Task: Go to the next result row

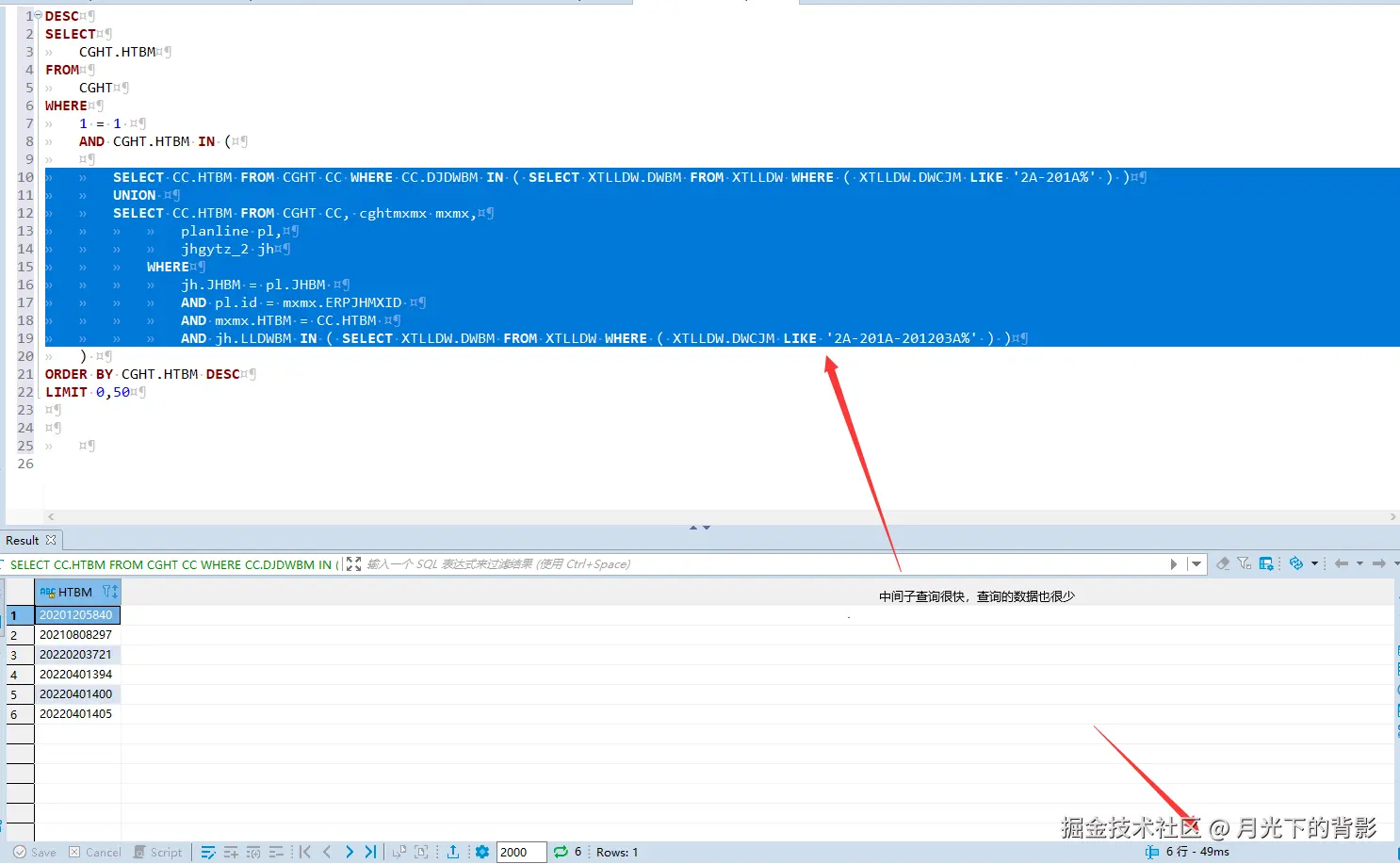Action: point(349,852)
